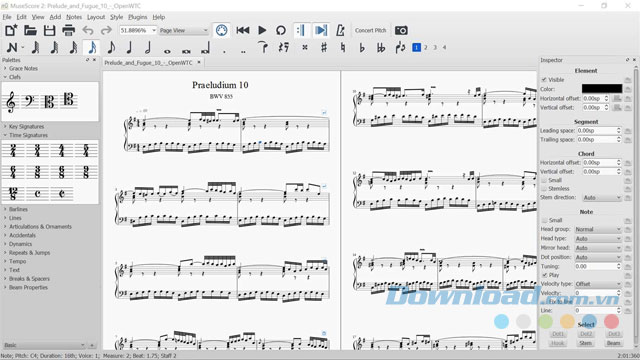
Task: Rewind playback to start
Action: [x=242, y=30]
